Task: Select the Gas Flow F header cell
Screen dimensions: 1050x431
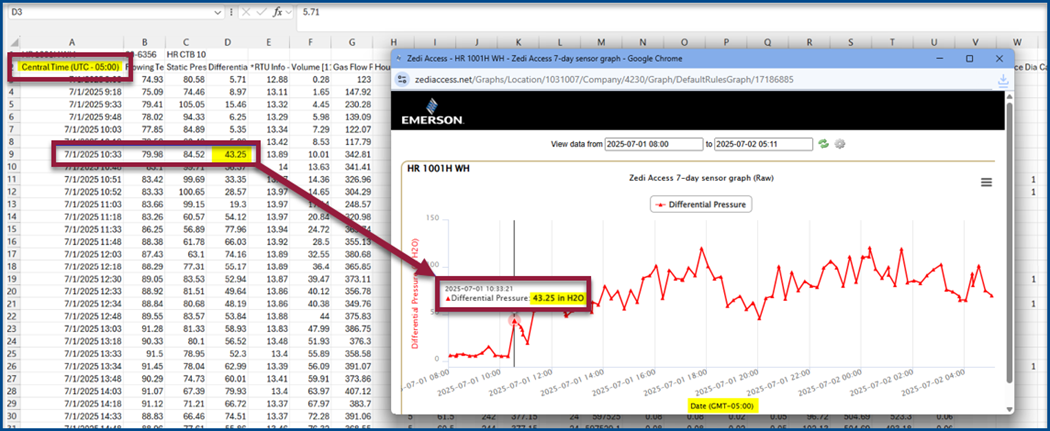Action: [x=352, y=67]
